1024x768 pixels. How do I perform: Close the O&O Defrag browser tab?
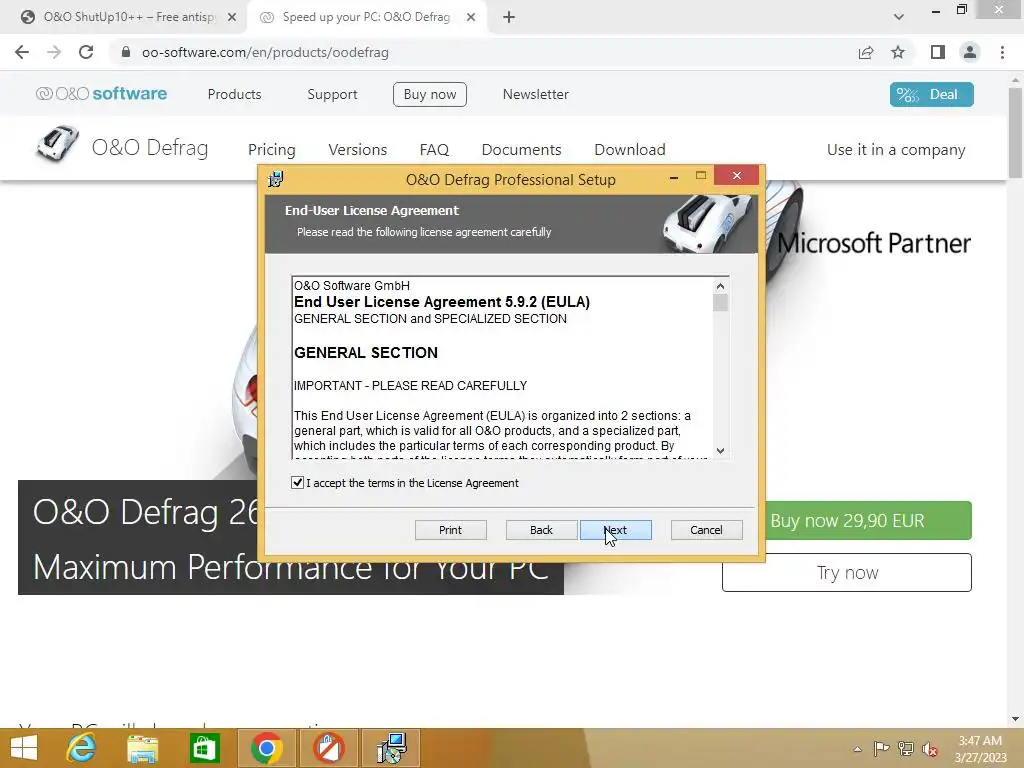(x=471, y=18)
